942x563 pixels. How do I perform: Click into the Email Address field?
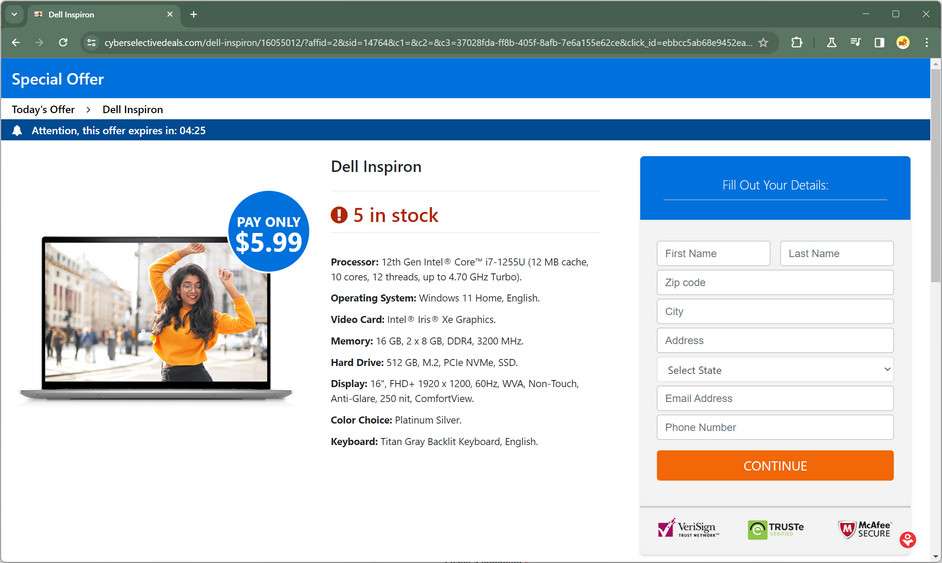click(x=775, y=398)
